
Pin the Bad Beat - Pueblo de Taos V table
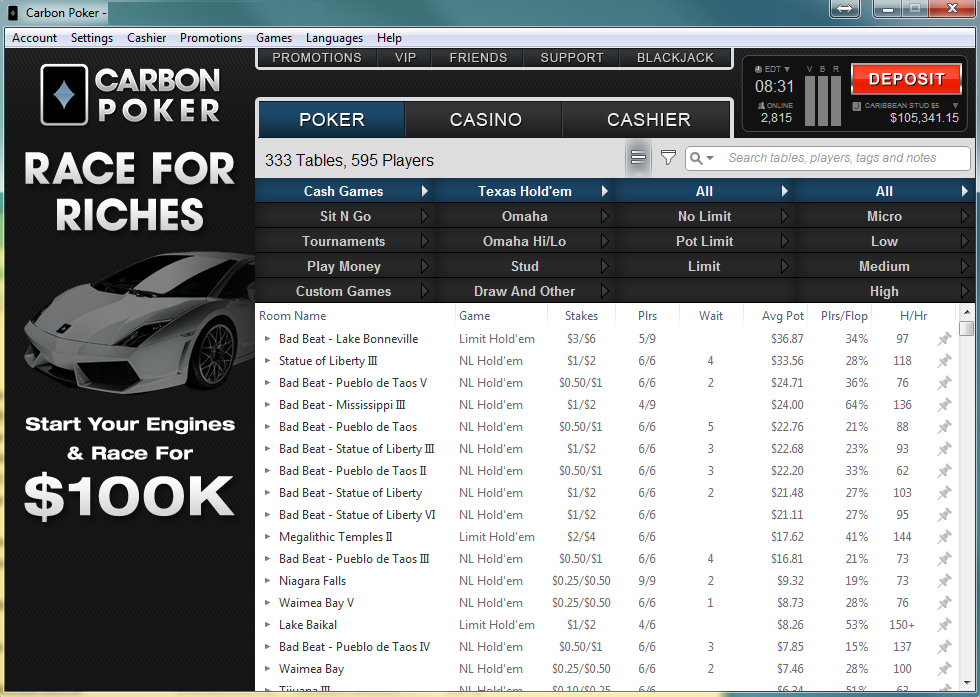point(944,383)
